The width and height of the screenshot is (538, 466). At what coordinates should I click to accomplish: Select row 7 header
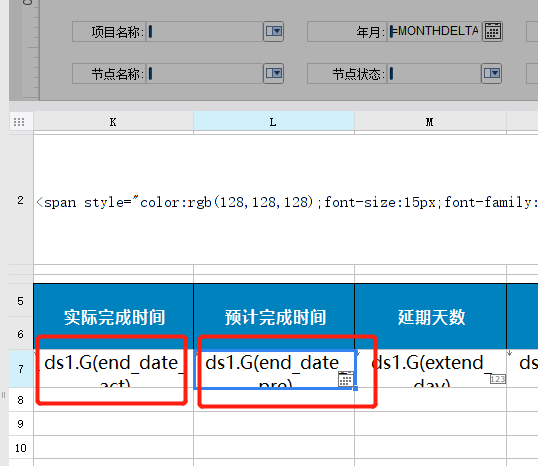21,369
